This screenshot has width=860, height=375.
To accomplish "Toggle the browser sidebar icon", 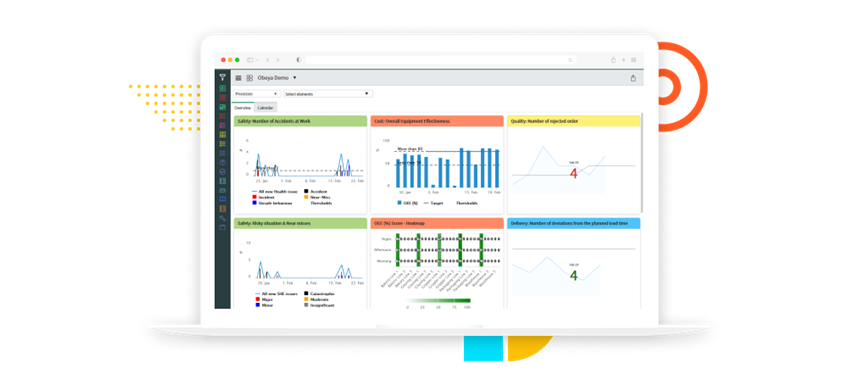I will pos(251,60).
